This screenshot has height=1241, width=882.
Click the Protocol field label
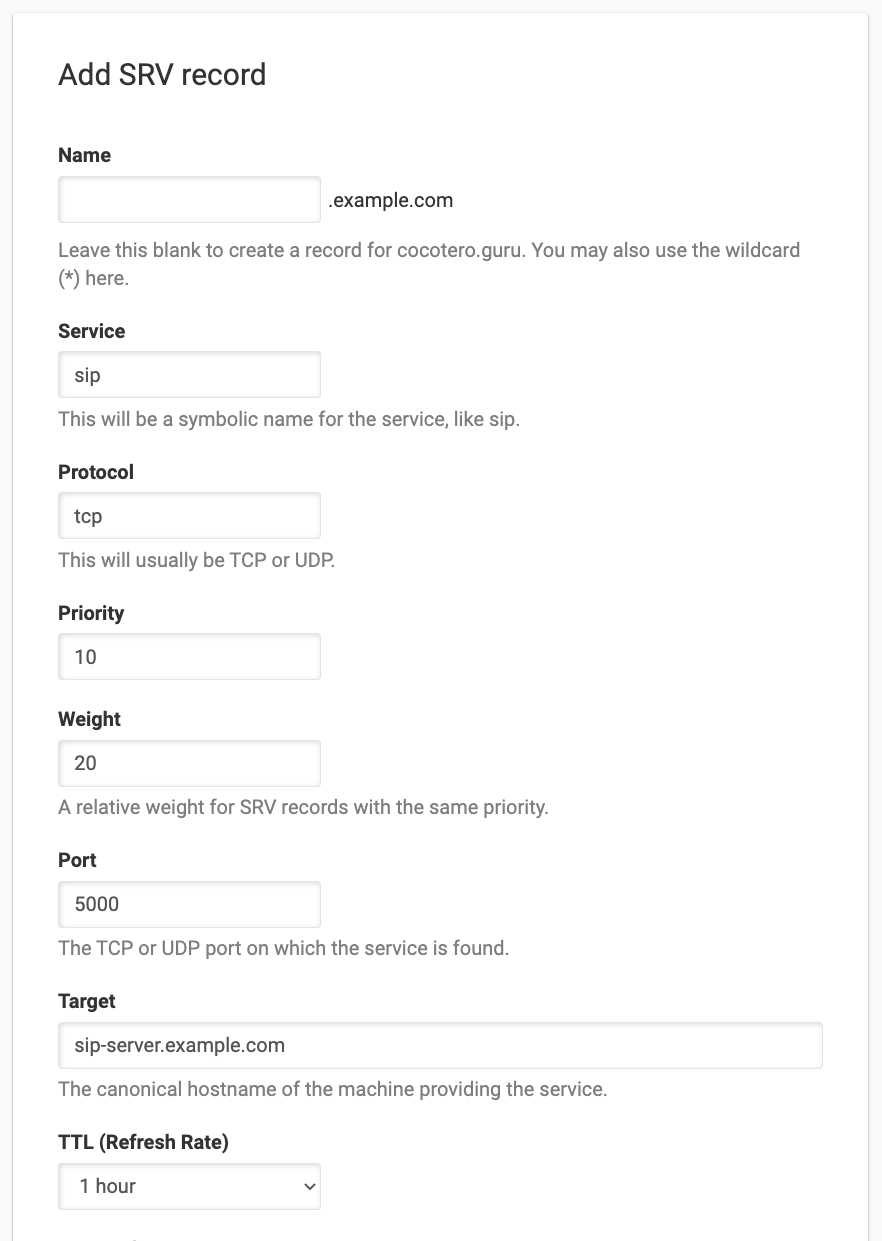(96, 472)
